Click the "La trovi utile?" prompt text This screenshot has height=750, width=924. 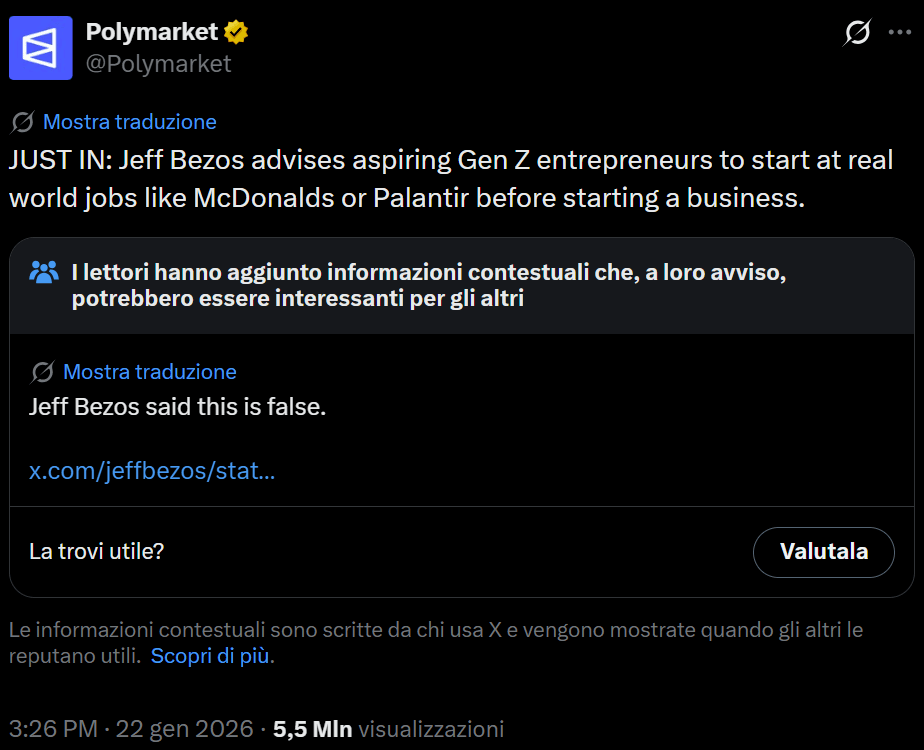click(96, 551)
